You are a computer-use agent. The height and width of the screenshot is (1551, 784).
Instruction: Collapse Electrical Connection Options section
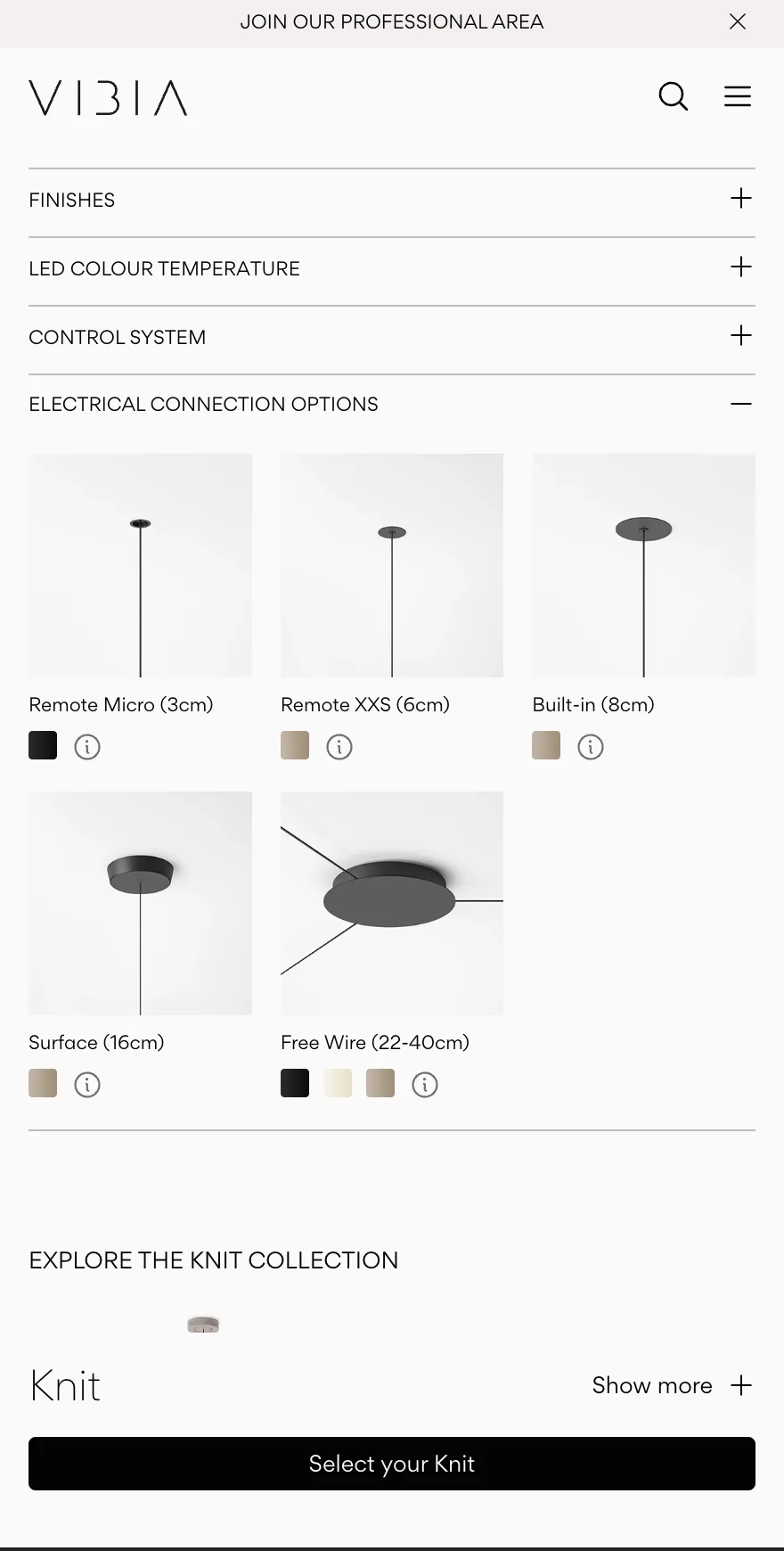pyautogui.click(x=741, y=404)
